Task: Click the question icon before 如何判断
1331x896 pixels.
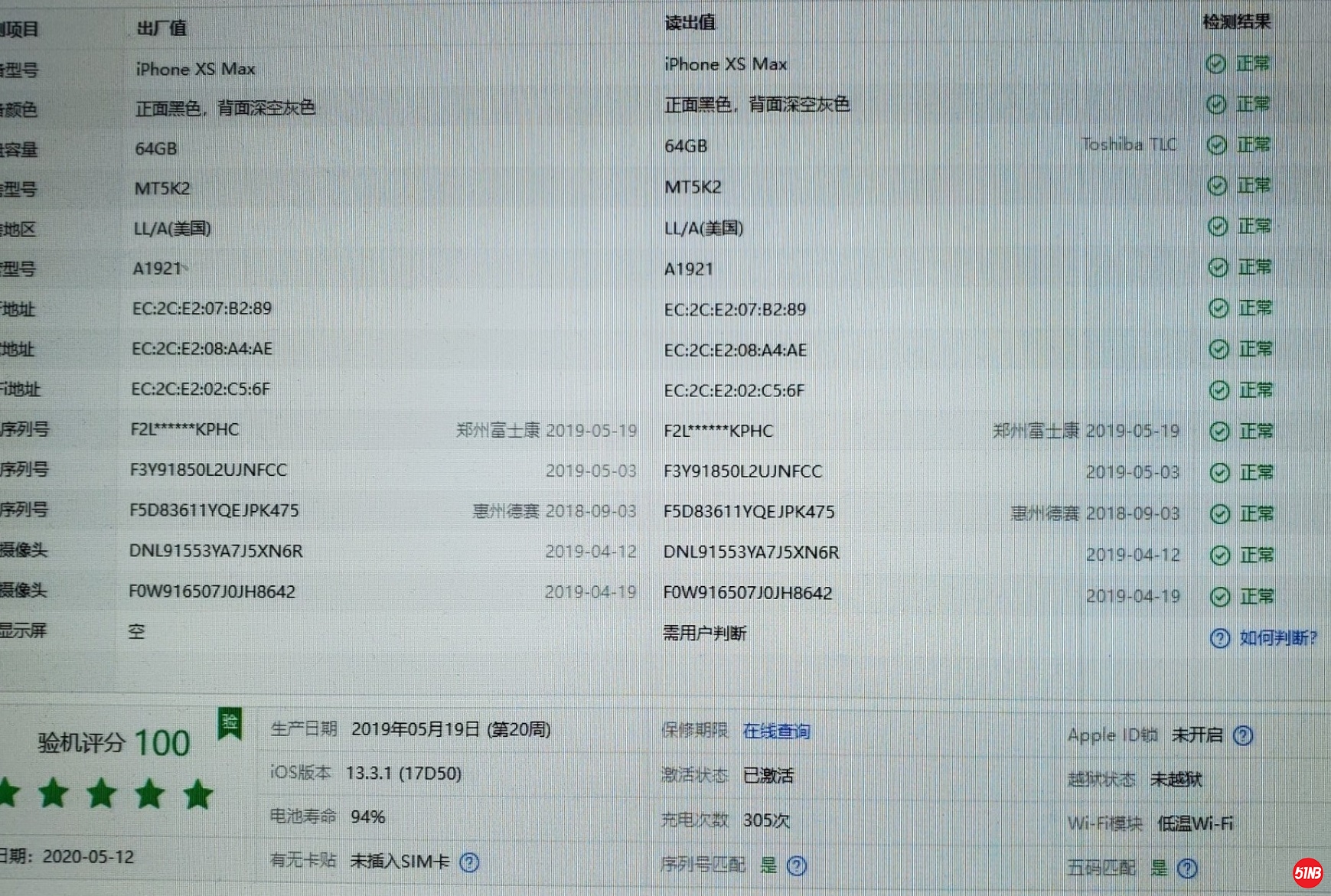Action: [x=1220, y=638]
